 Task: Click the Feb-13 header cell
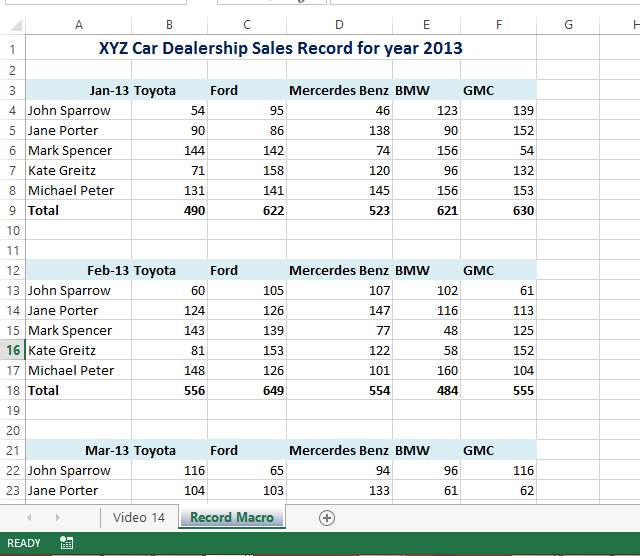(79, 270)
